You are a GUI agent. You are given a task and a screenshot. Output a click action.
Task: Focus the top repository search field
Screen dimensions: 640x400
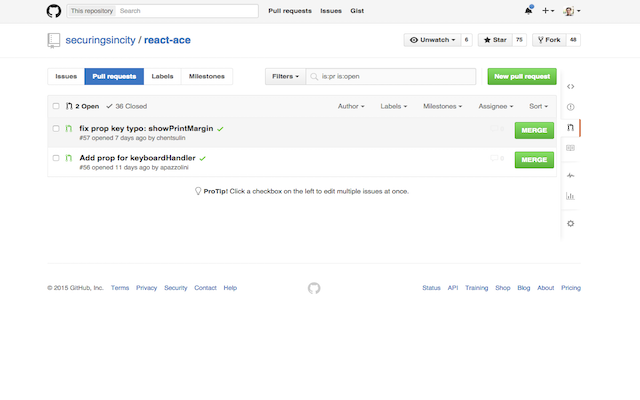click(x=162, y=11)
